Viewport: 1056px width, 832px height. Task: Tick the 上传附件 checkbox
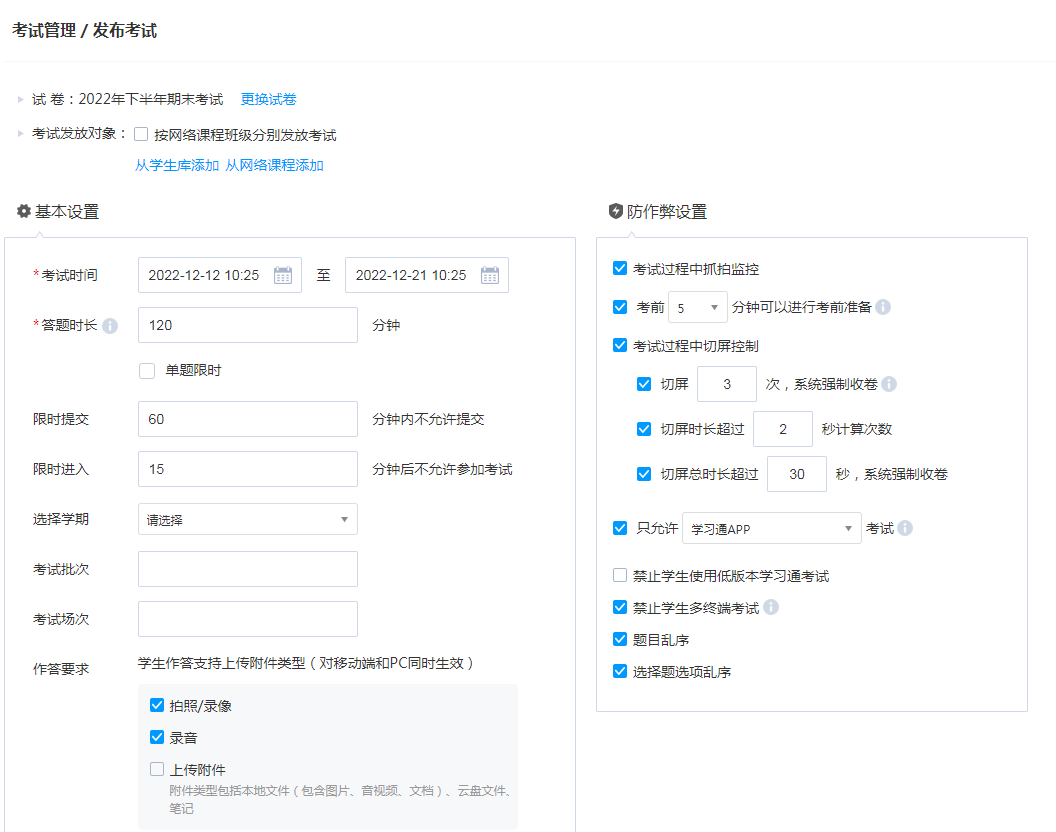[x=157, y=769]
